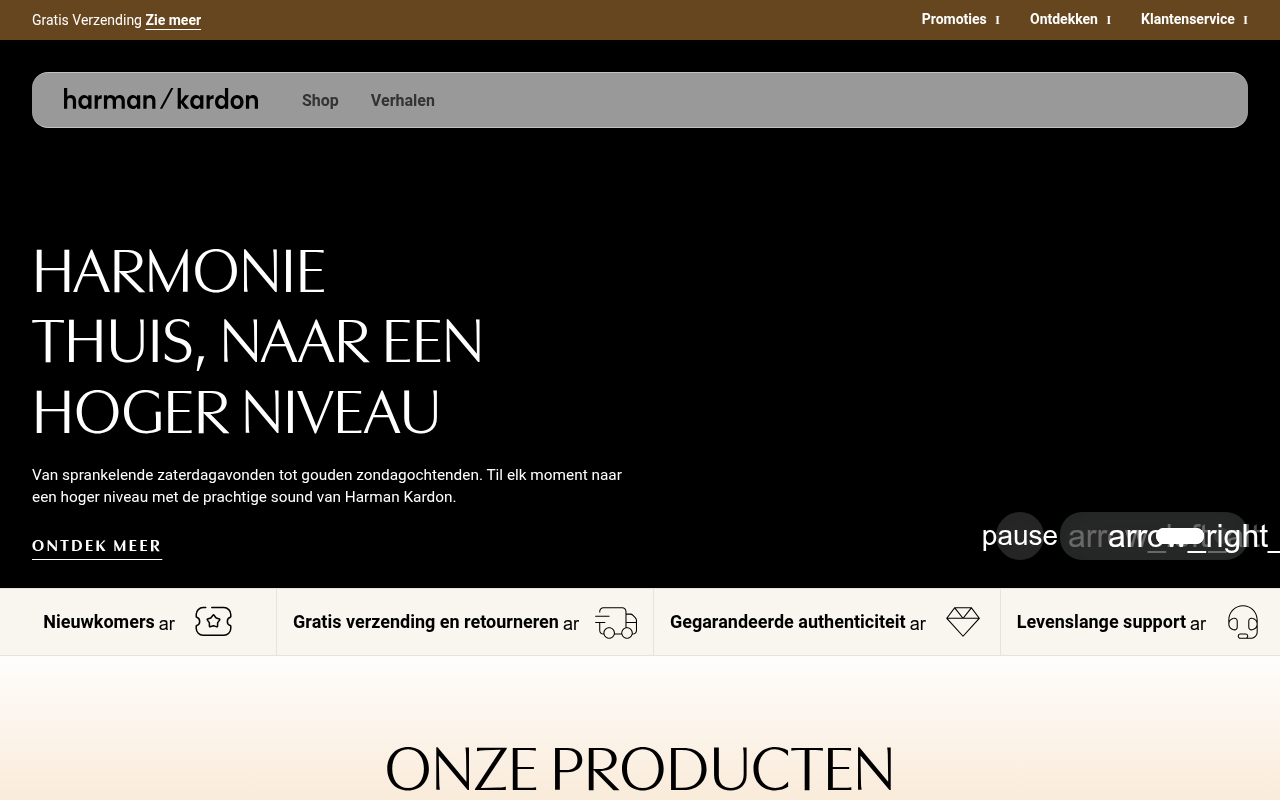Image resolution: width=1280 pixels, height=800 pixels.
Task: Expand the Promoties dropdown
Action: pos(961,19)
